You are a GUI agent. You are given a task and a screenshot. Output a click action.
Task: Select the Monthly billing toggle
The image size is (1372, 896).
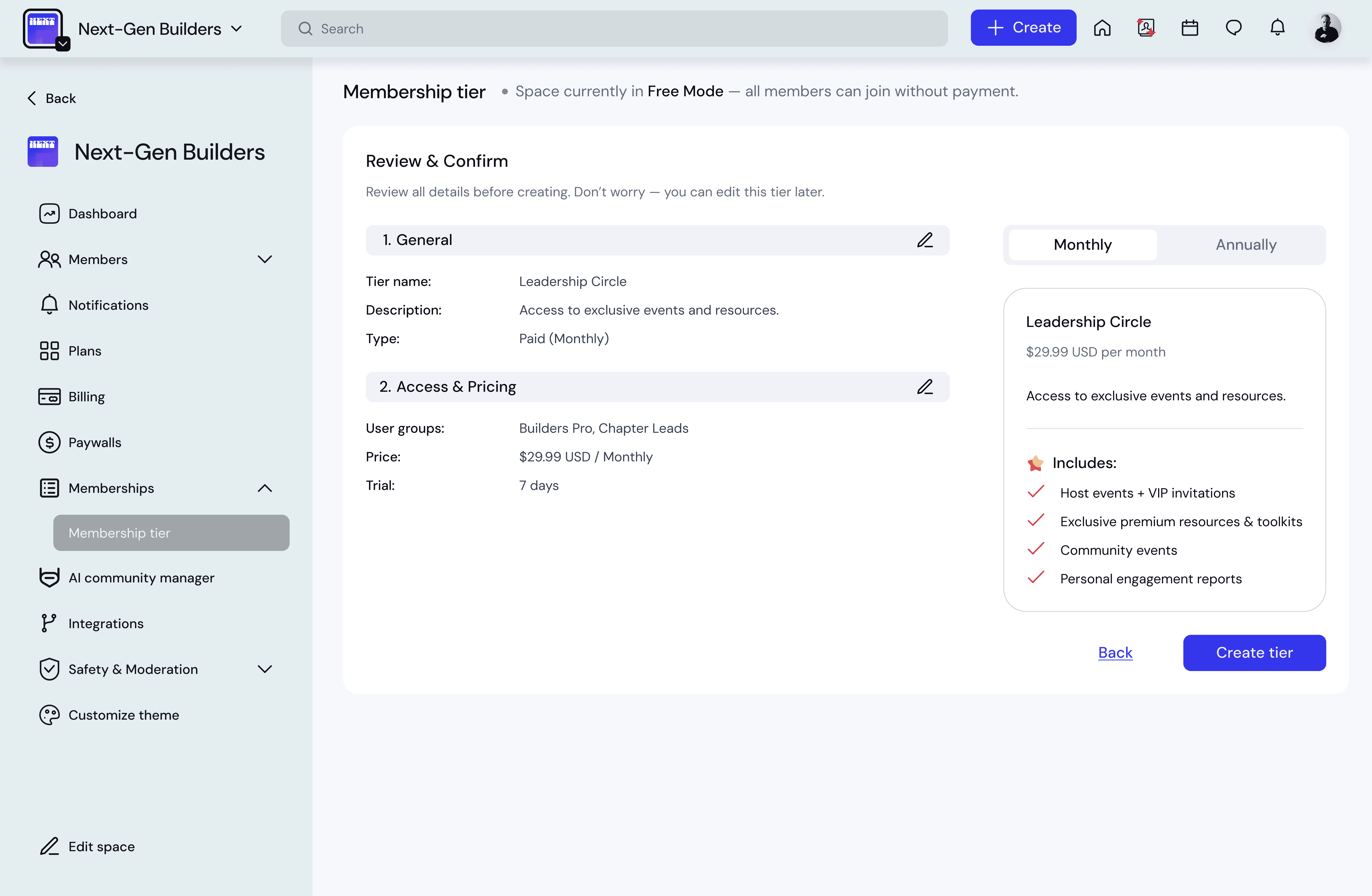click(1082, 244)
